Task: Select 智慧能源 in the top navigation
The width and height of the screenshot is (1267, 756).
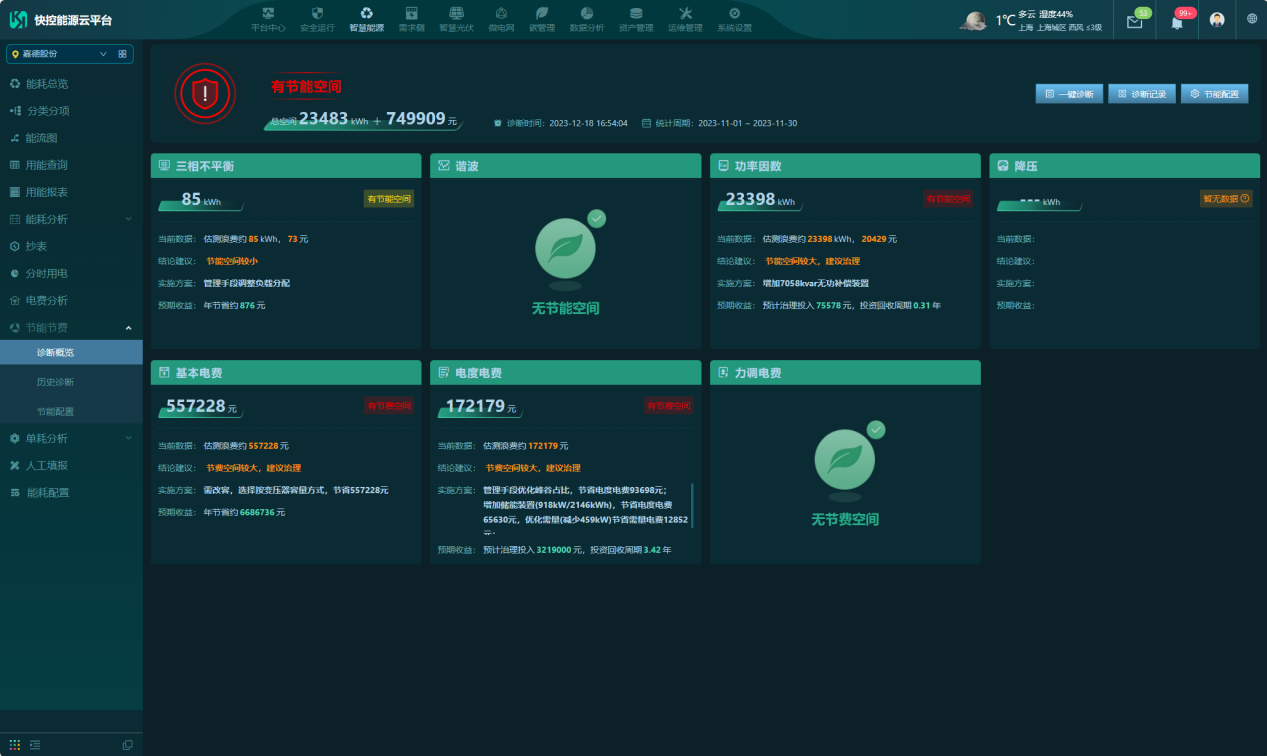Action: pos(366,19)
